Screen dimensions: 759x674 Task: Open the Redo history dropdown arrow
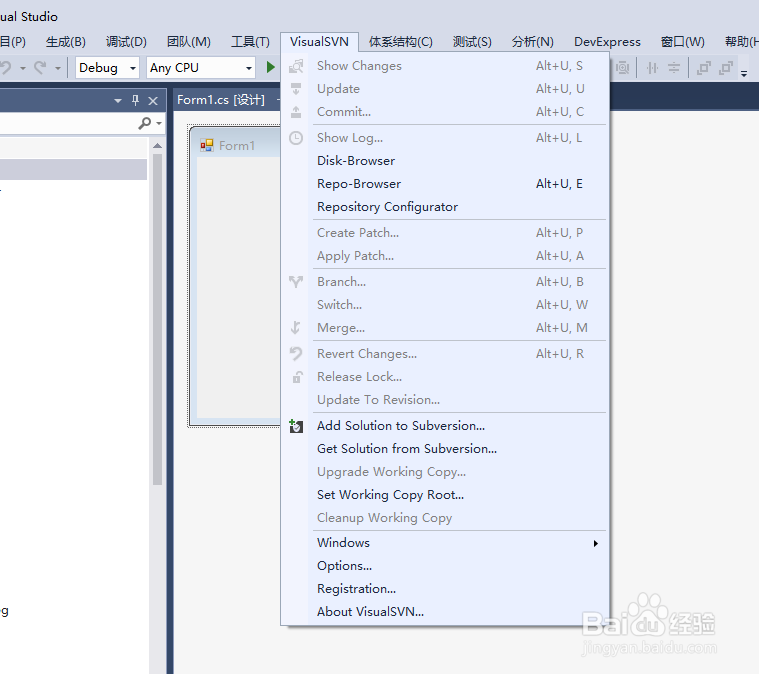(x=58, y=68)
